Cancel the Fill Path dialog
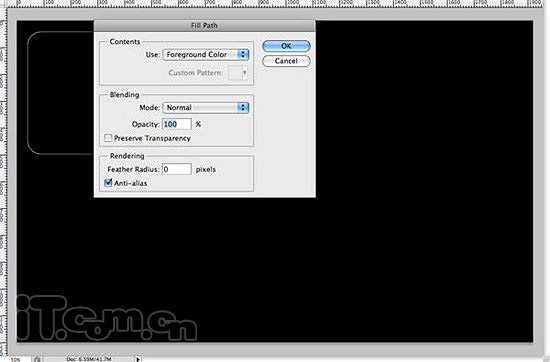This screenshot has width=550, height=362. coord(286,61)
